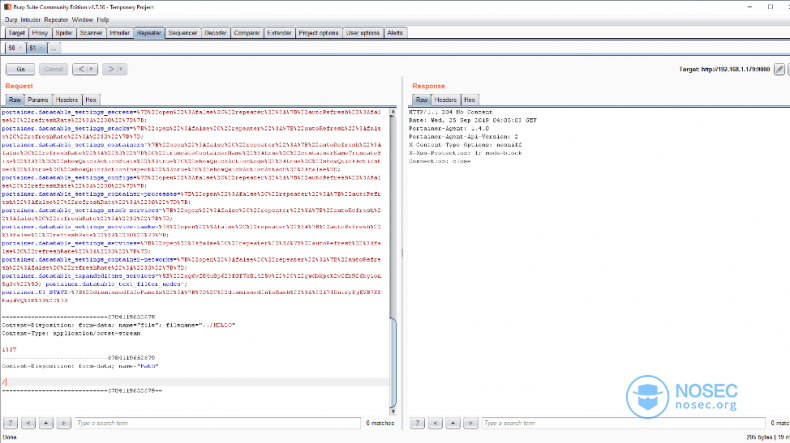Show the Response Hex view
The width and height of the screenshot is (790, 443).
click(470, 100)
